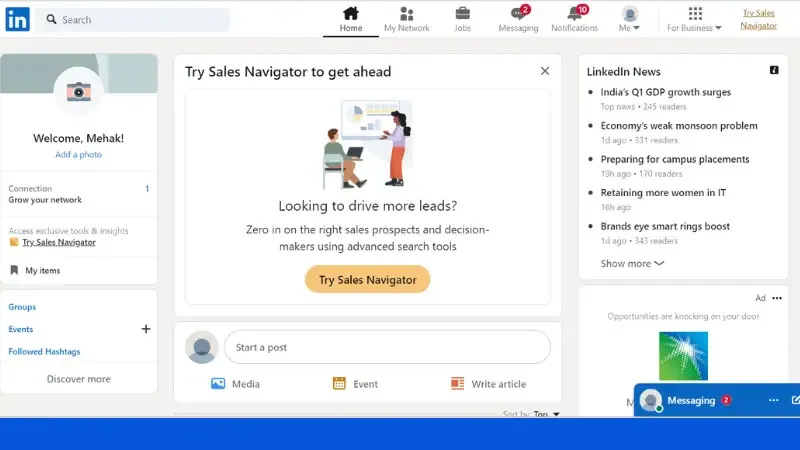Compose new message from Messaging overlay

[795, 400]
